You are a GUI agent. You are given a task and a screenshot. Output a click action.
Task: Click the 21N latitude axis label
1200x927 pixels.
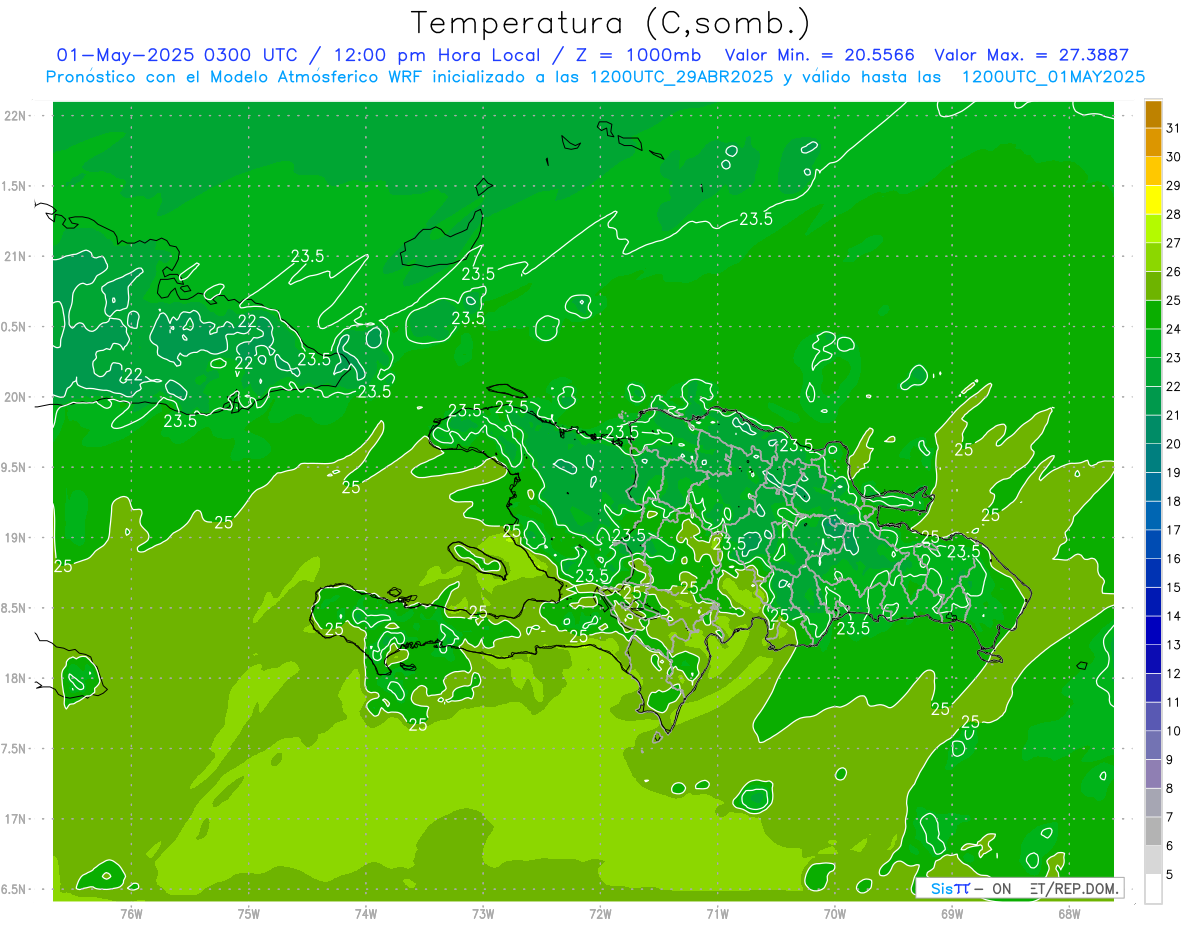coord(17,256)
